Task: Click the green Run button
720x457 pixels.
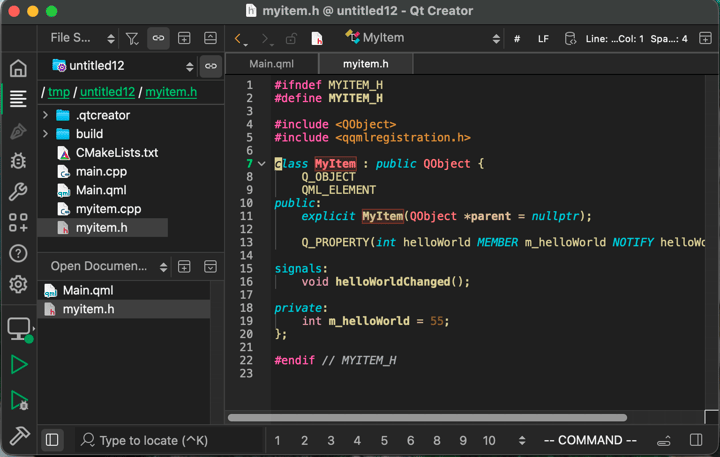Action: 18,365
